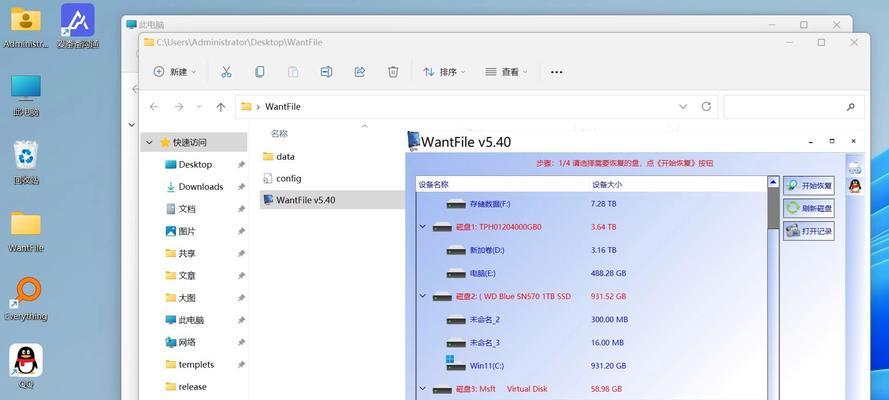Select the data folder in file list

(x=279, y=156)
